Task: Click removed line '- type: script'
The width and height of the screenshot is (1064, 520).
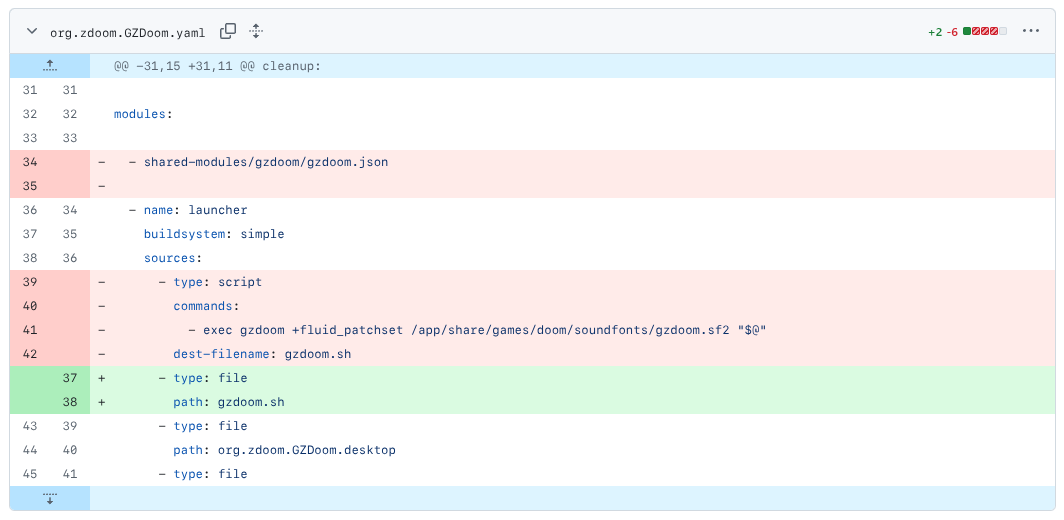Action: (x=573, y=282)
